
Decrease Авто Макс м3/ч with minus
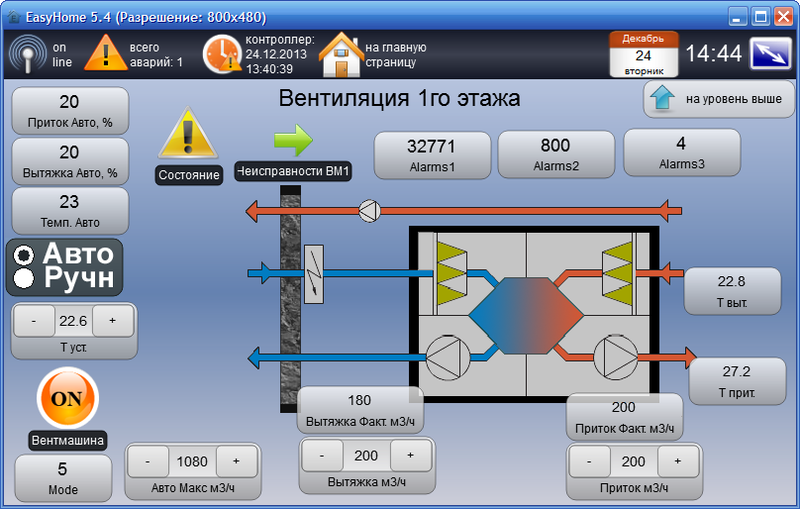tap(148, 462)
